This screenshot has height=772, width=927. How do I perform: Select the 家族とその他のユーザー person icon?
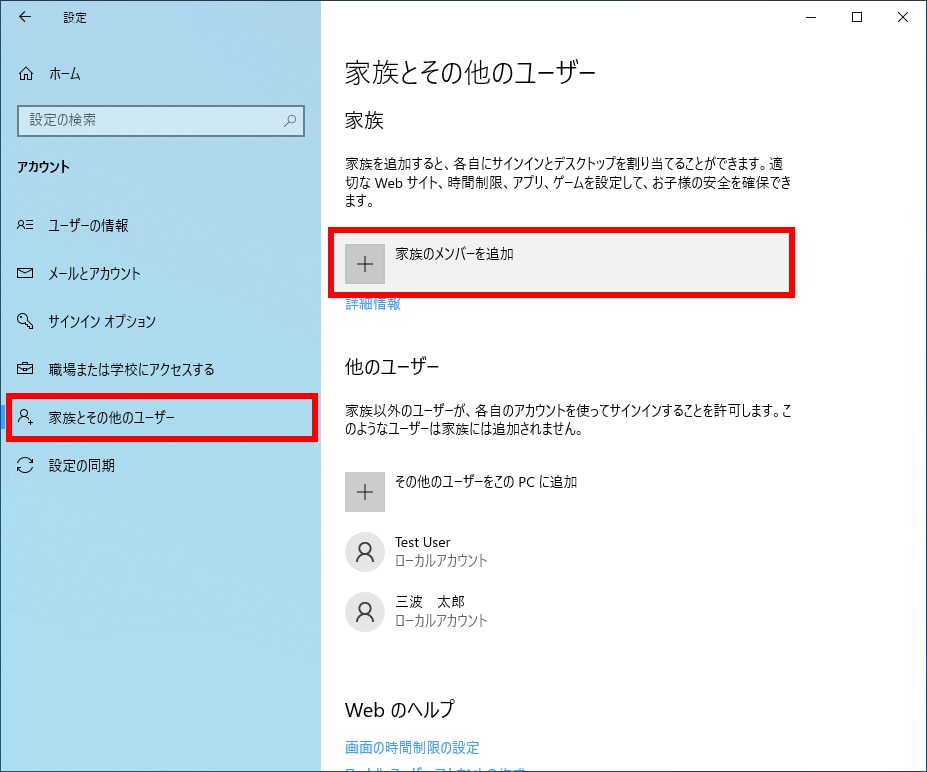pos(25,417)
